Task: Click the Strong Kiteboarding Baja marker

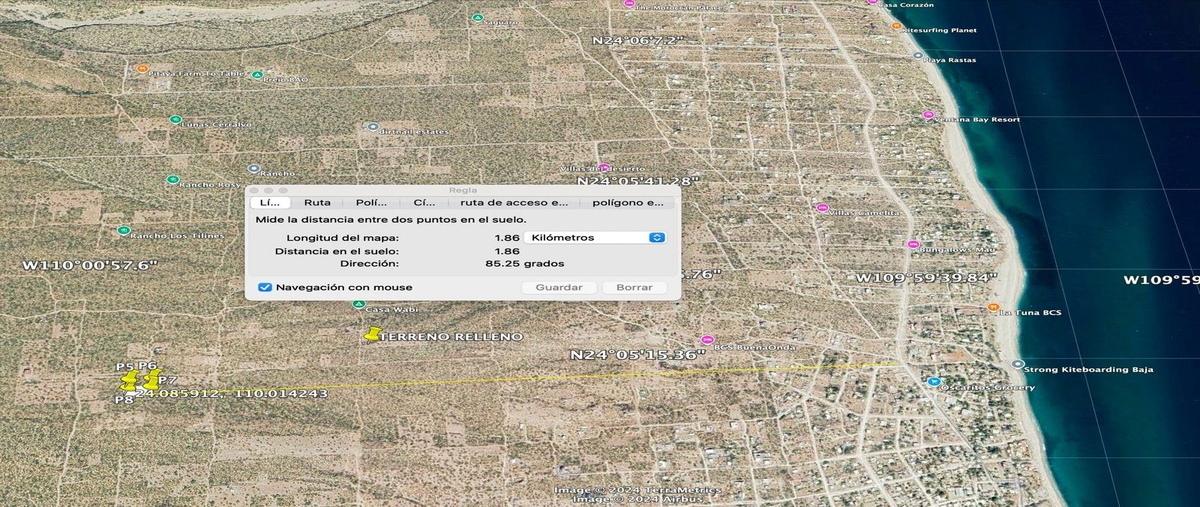Action: point(1018,365)
